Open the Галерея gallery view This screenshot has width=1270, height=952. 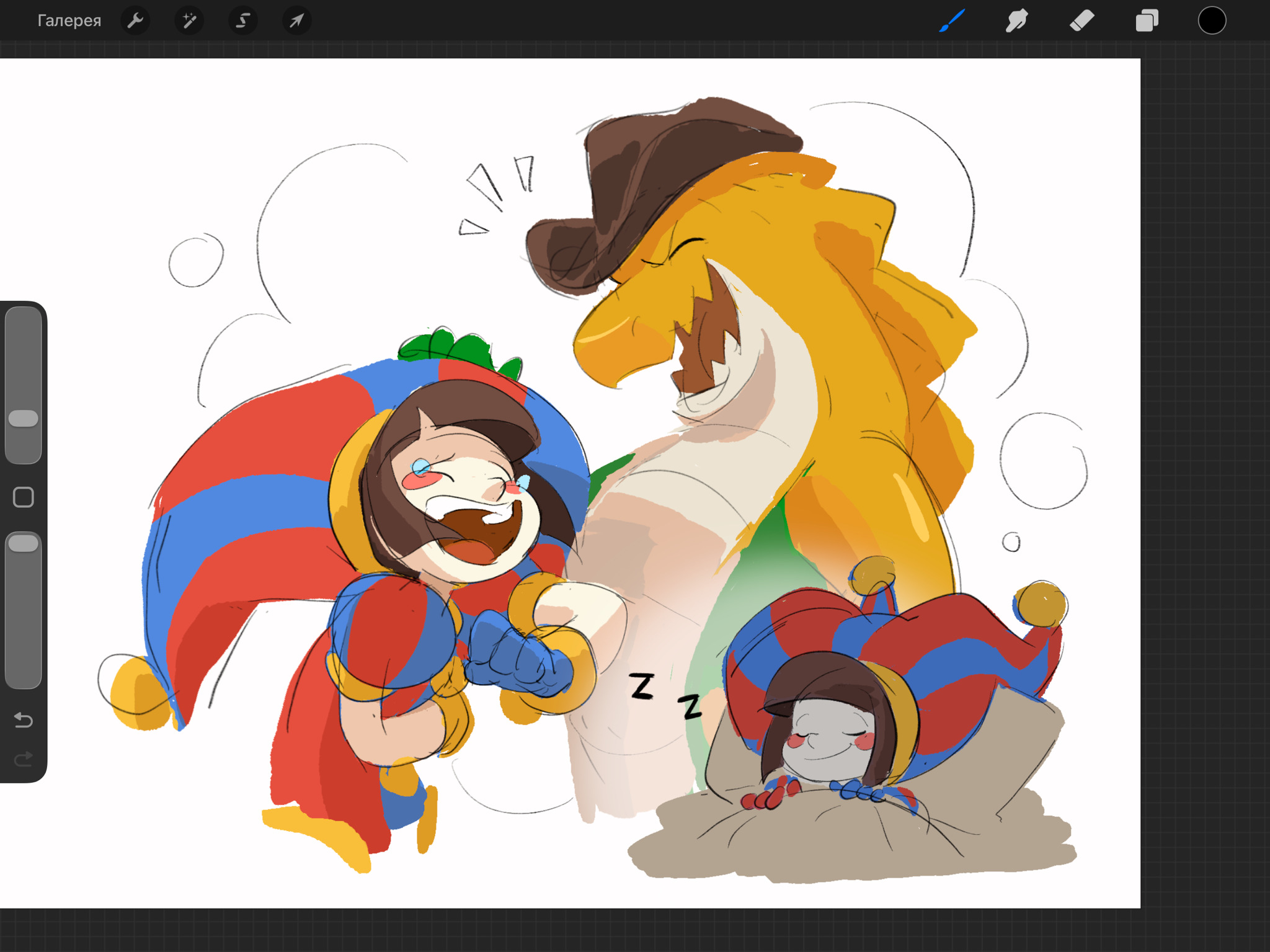(69, 20)
